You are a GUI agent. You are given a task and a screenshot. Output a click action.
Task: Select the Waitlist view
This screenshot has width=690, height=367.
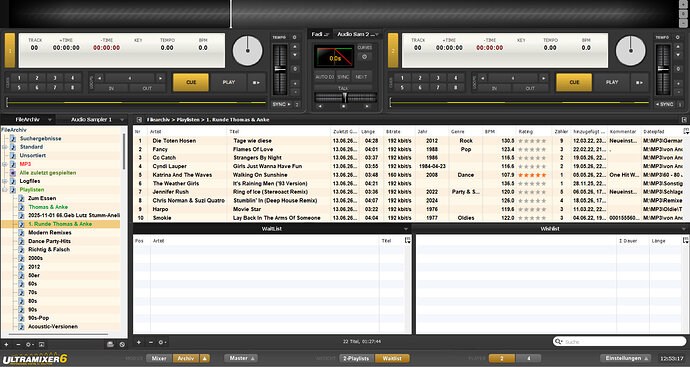[392, 358]
